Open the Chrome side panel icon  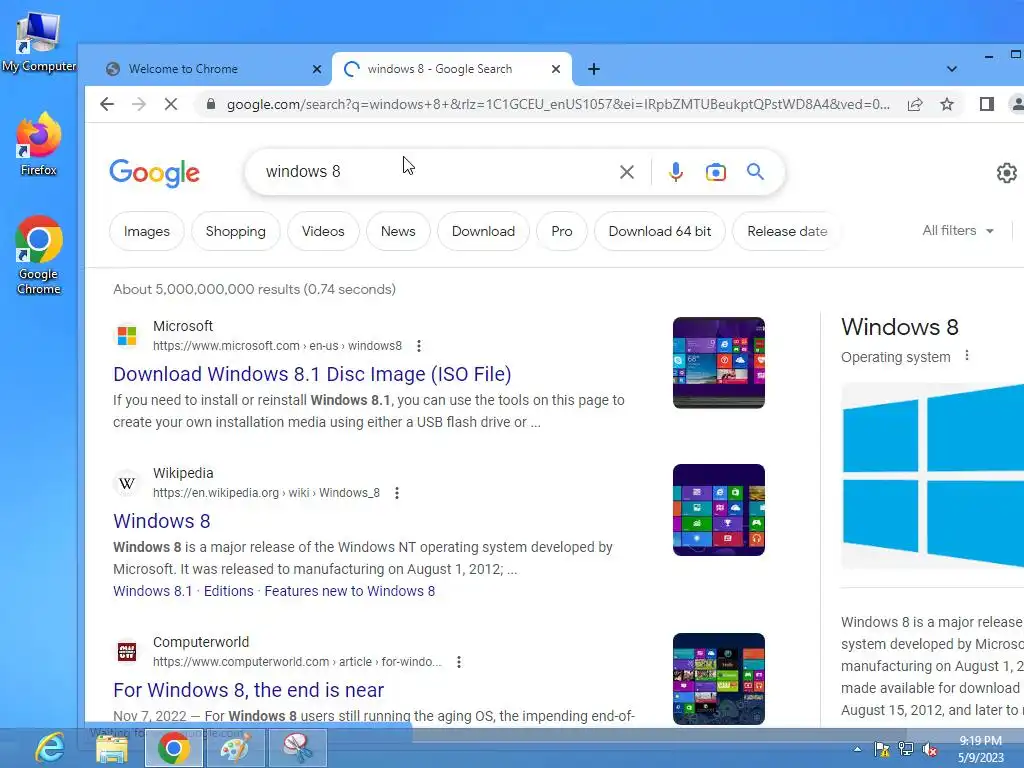point(987,104)
